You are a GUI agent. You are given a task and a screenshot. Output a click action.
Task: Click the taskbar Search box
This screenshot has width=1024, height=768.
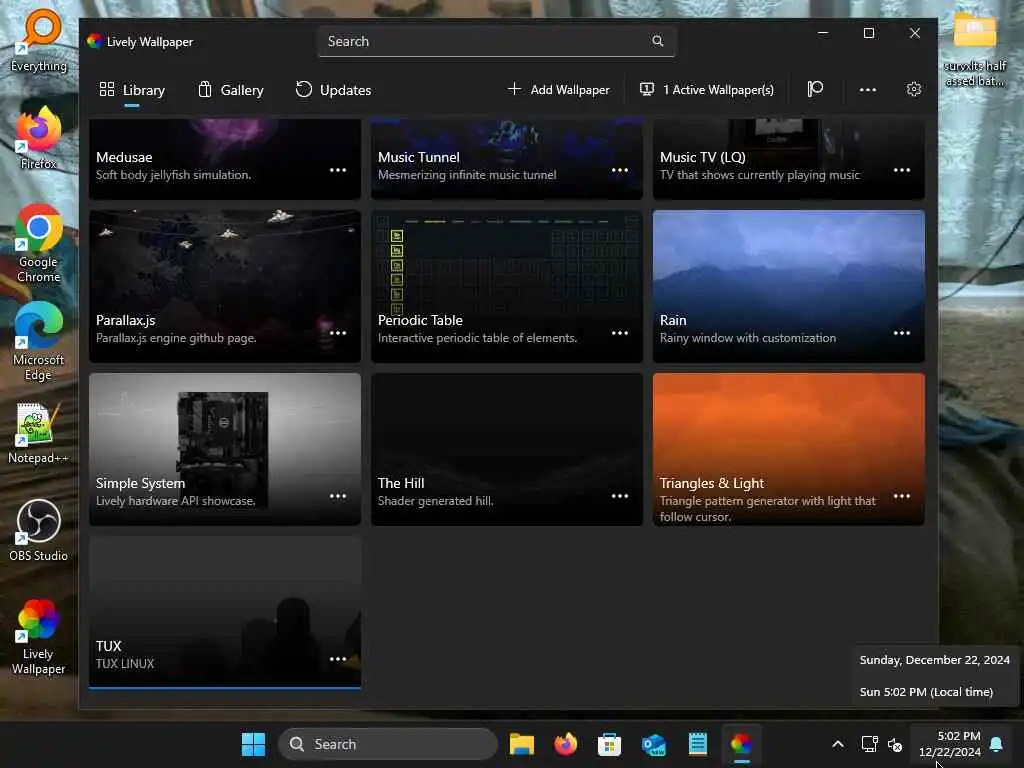tap(388, 744)
